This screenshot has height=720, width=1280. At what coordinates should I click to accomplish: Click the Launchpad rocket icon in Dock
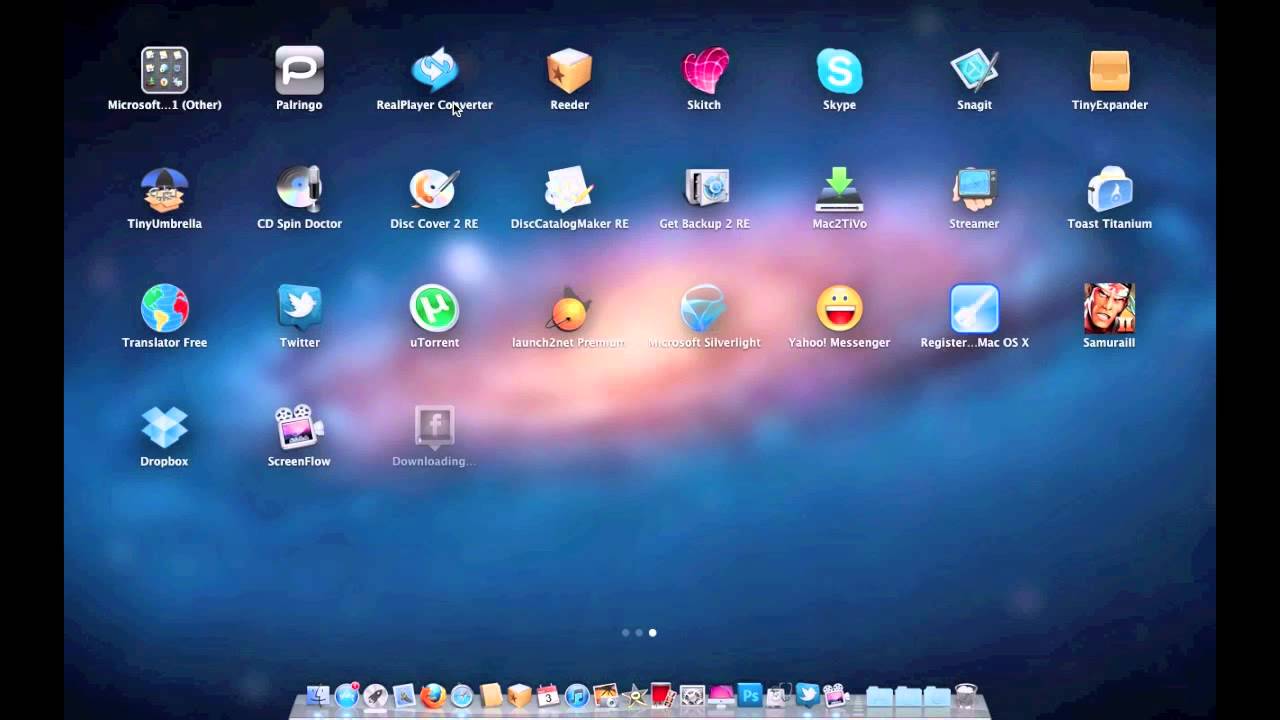tap(375, 696)
